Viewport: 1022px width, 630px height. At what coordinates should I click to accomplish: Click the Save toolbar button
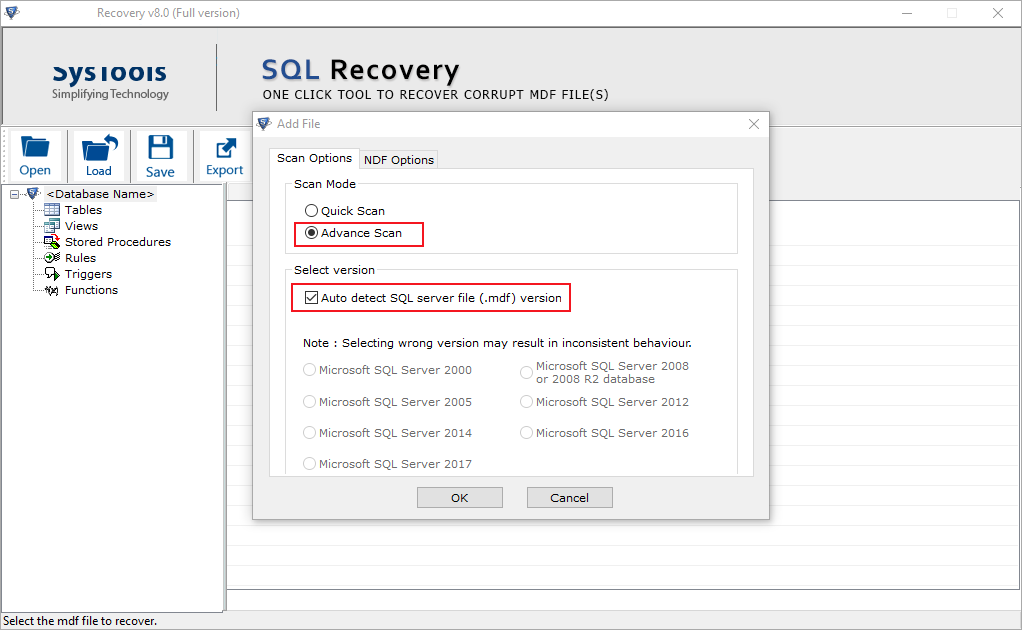point(160,156)
